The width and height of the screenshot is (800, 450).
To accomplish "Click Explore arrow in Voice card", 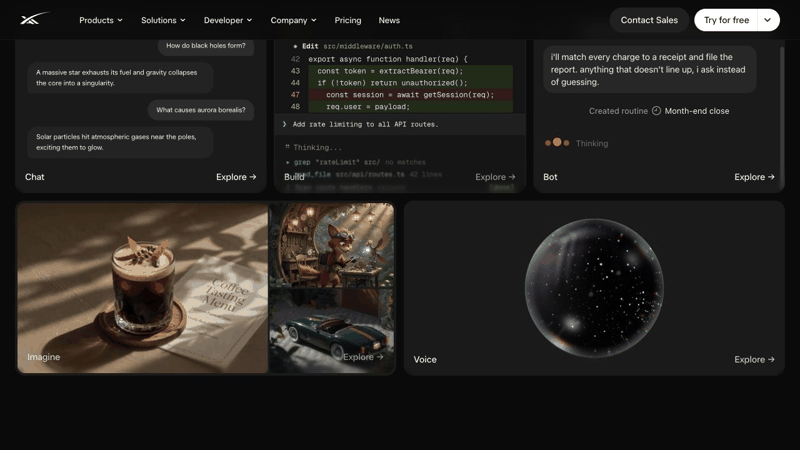I will tap(754, 360).
